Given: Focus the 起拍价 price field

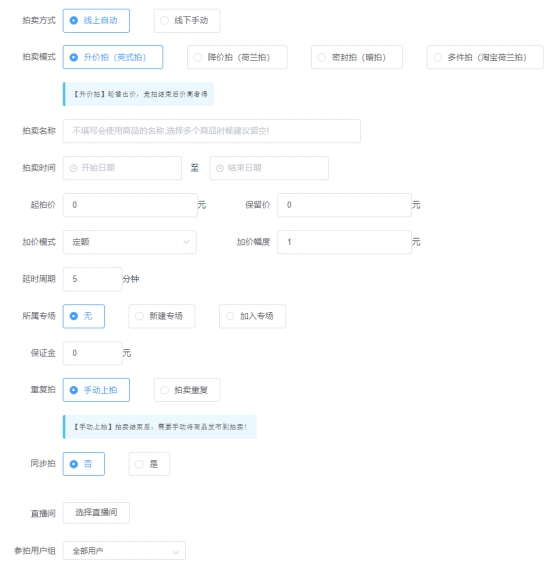Looking at the screenshot, I should (130, 205).
